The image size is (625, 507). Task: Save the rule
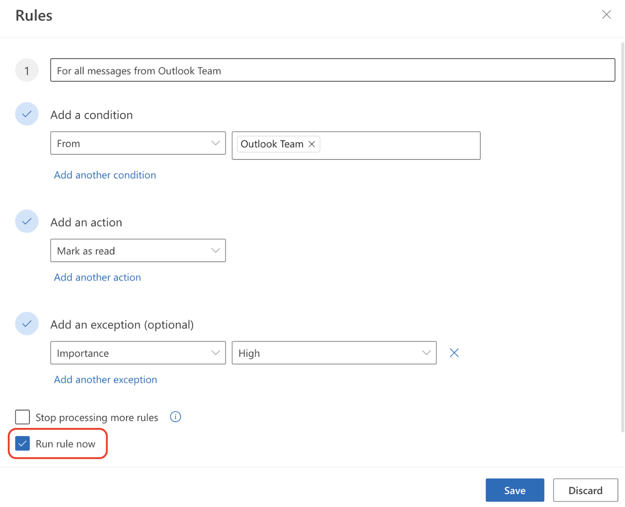pos(514,490)
